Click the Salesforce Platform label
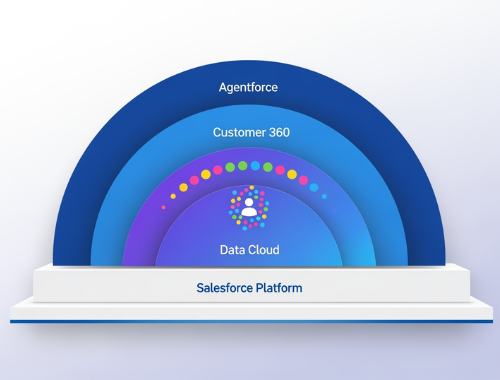 click(x=249, y=288)
